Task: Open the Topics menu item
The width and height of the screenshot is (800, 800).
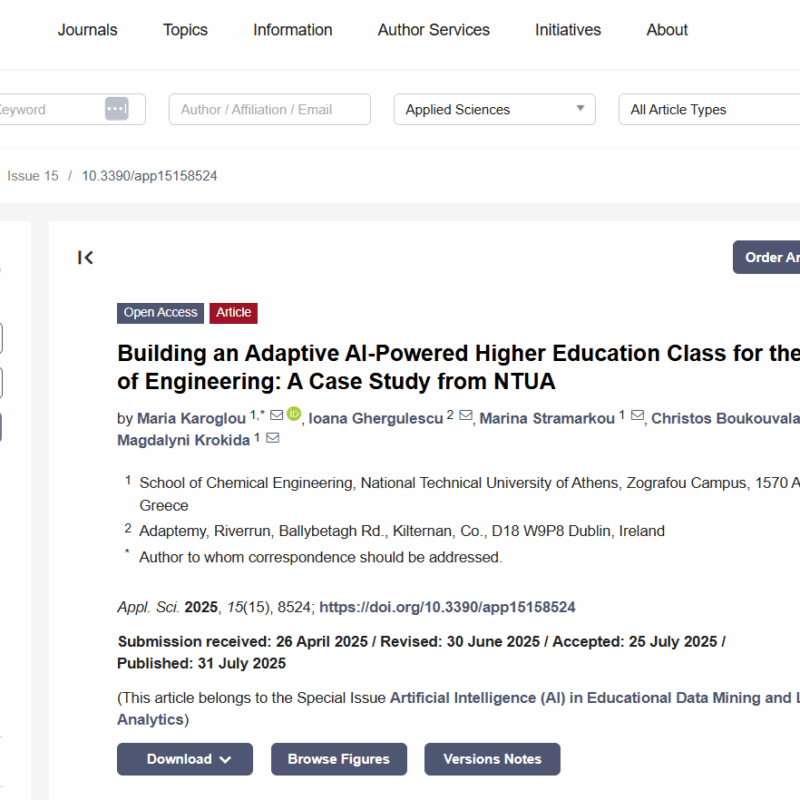Action: [x=185, y=30]
